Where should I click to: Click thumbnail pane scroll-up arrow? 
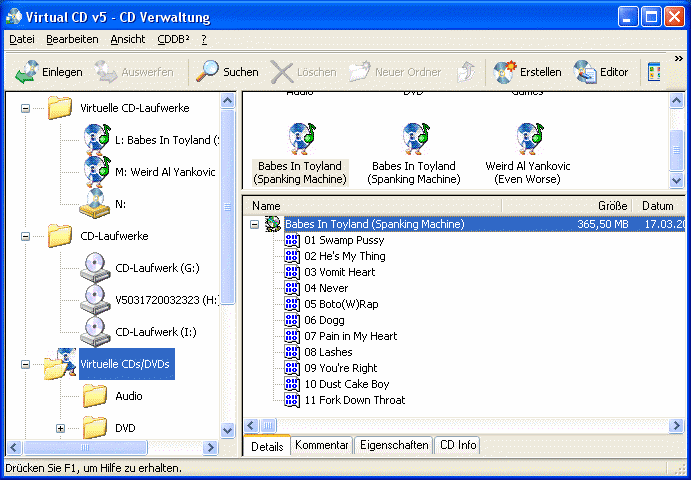[x=676, y=101]
